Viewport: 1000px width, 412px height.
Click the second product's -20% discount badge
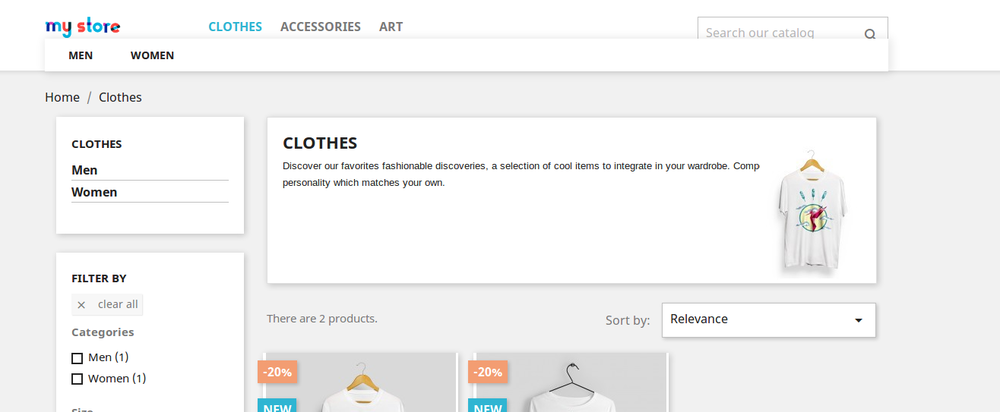488,372
